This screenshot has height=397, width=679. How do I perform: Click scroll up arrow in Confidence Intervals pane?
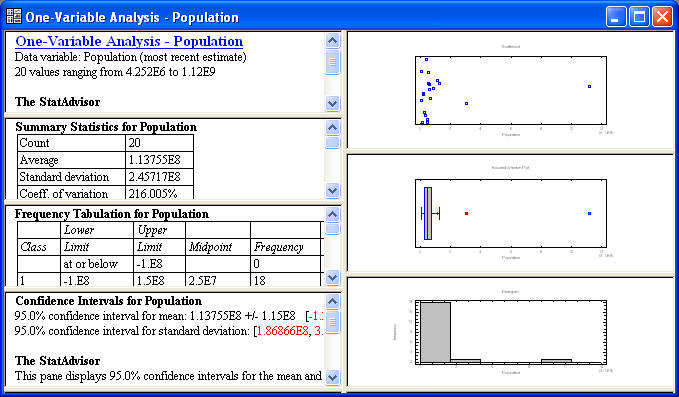(332, 301)
